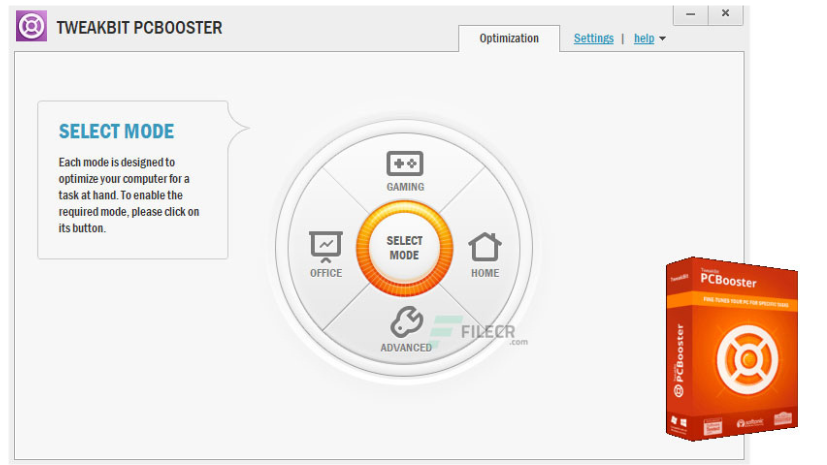Click the TweakBit logo in the title bar
The height and width of the screenshot is (465, 827).
pyautogui.click(x=31, y=27)
